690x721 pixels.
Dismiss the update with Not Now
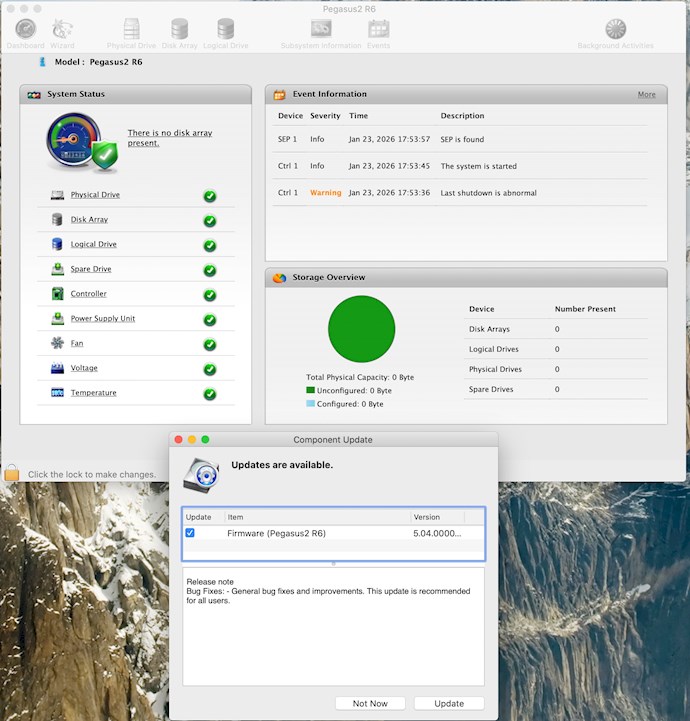click(370, 703)
